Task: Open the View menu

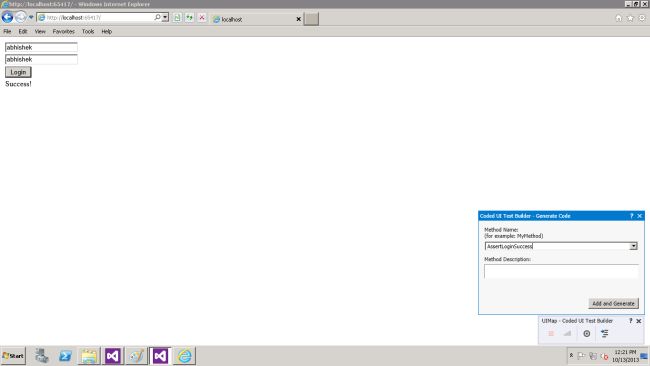Action: pos(40,32)
